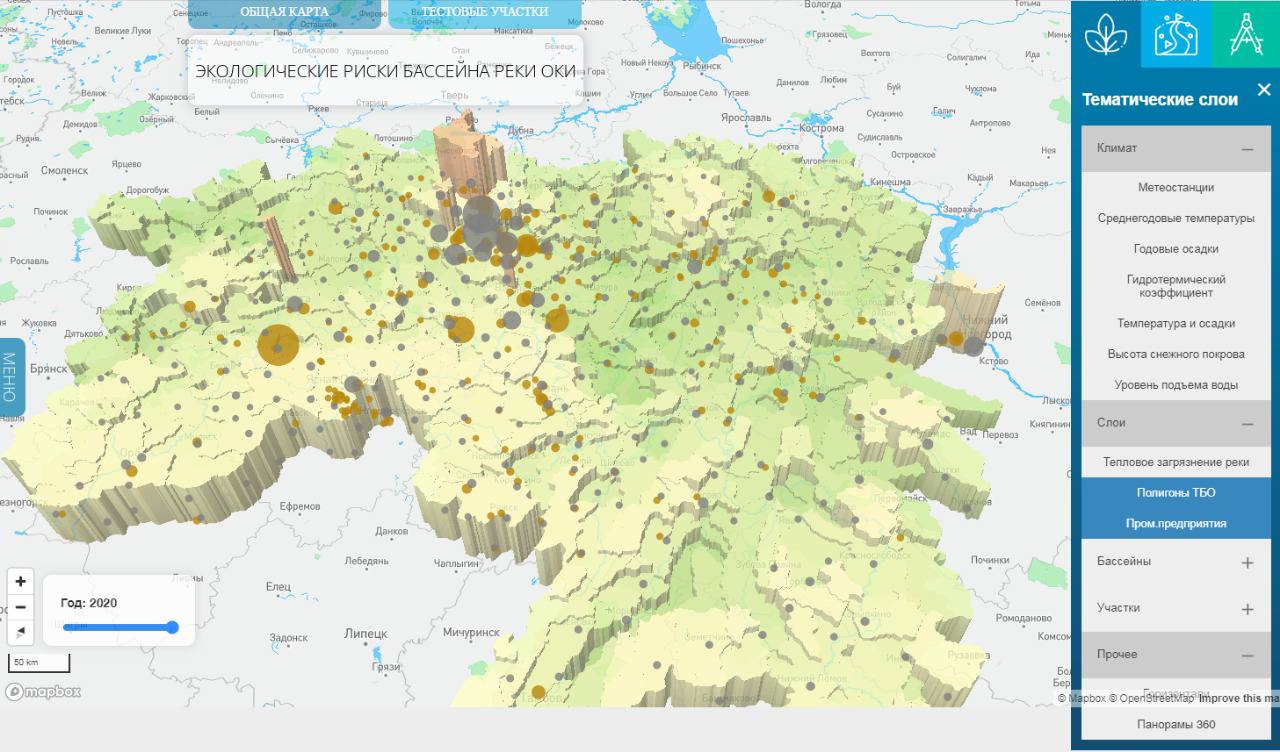The image size is (1280, 752).
Task: Toggle the Метеостанции layer
Action: [x=1176, y=187]
